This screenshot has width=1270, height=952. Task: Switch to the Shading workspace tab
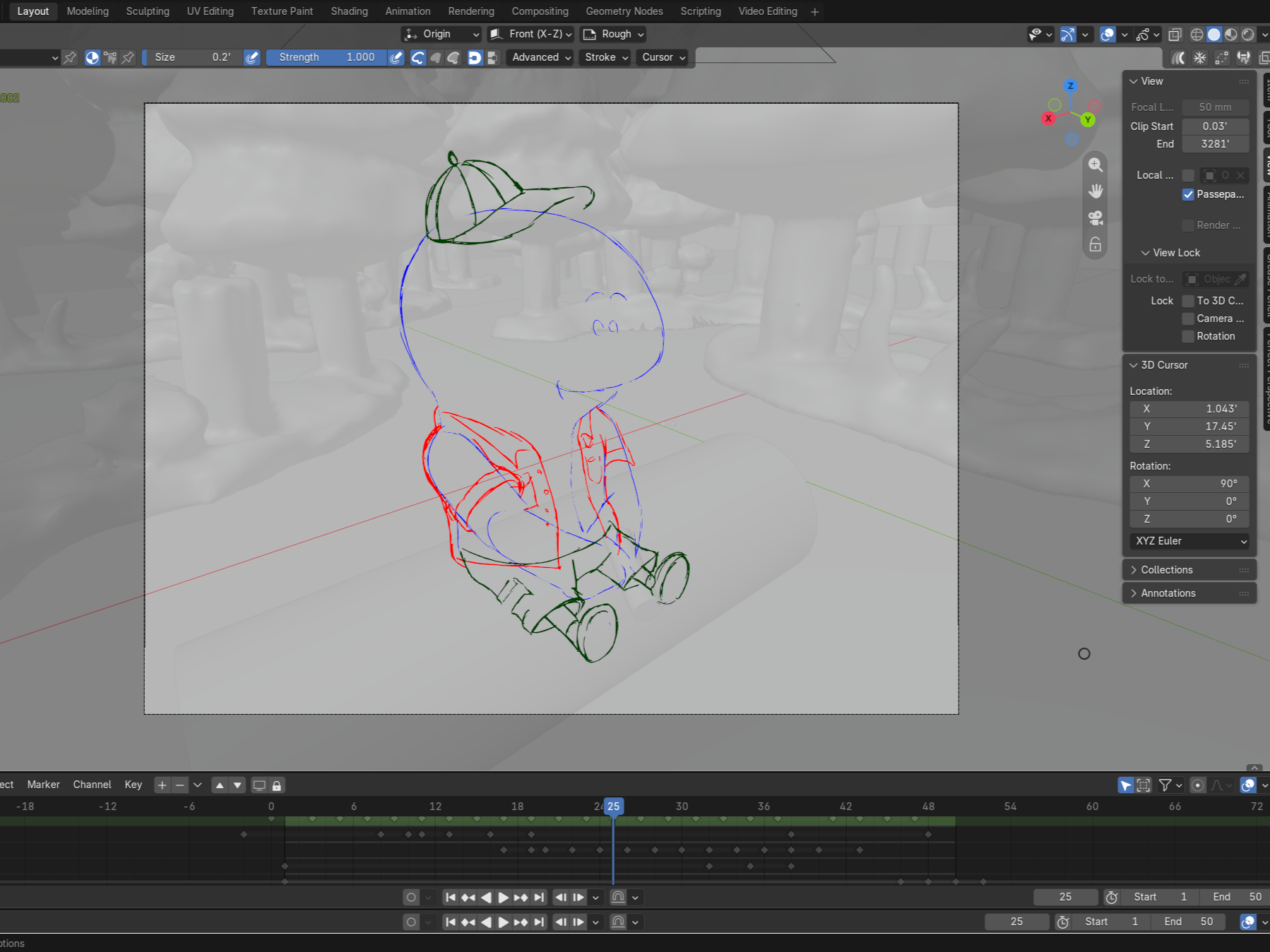pyautogui.click(x=349, y=11)
